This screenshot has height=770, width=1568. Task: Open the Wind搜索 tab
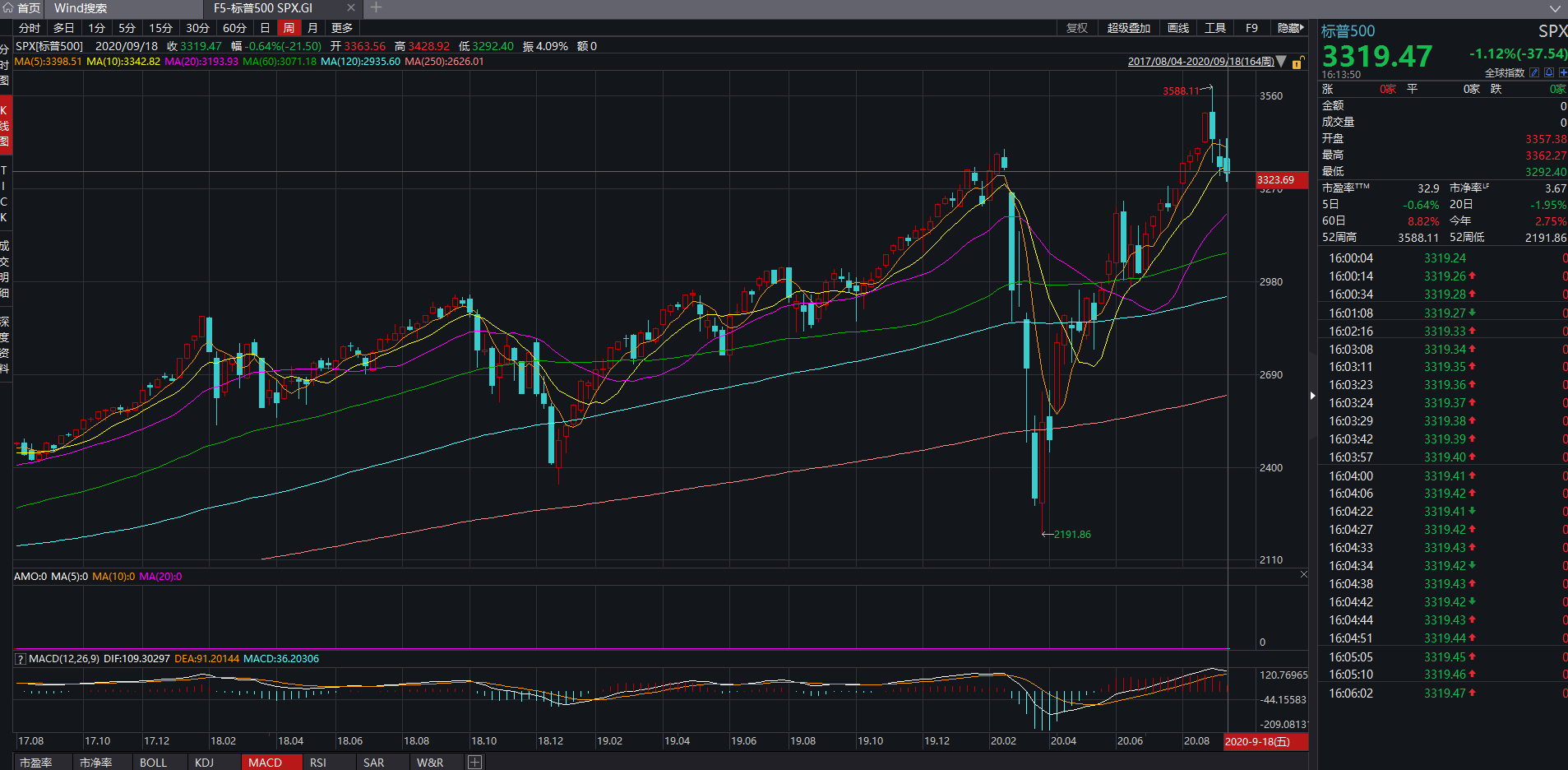pyautogui.click(x=81, y=8)
